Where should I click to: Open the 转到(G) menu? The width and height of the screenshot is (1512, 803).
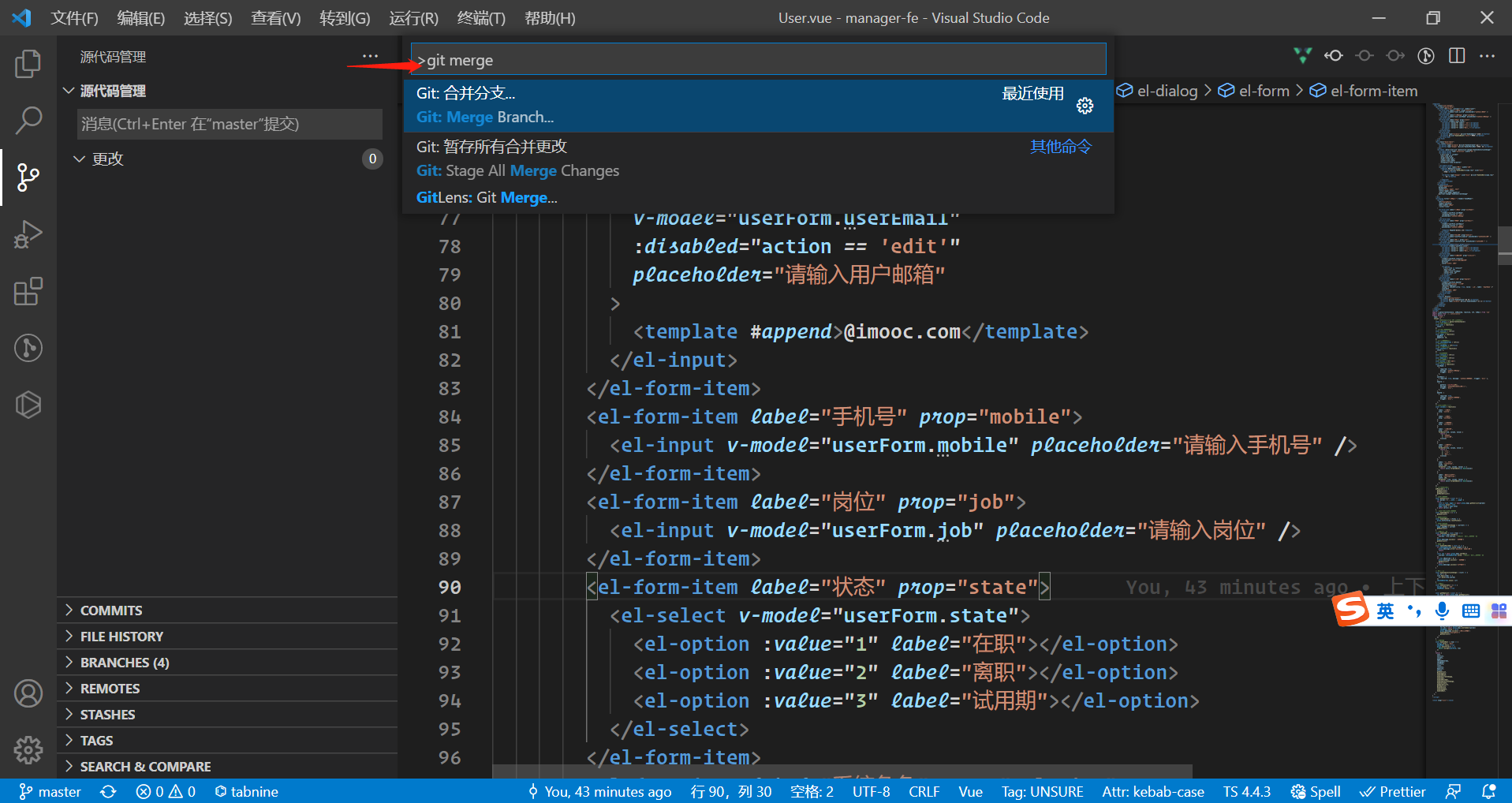[345, 18]
